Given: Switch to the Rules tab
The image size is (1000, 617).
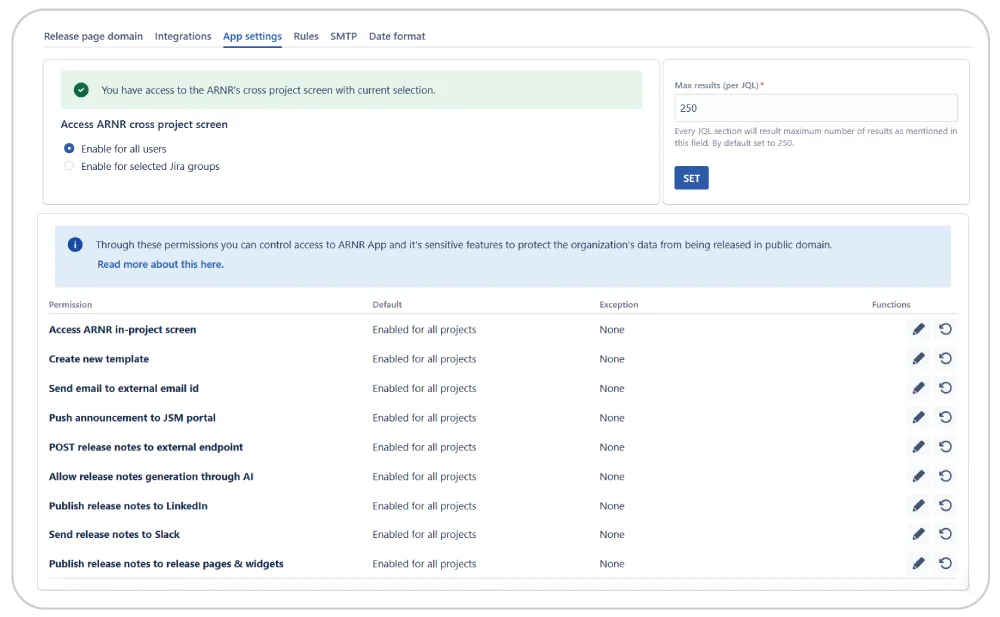Looking at the screenshot, I should point(306,36).
